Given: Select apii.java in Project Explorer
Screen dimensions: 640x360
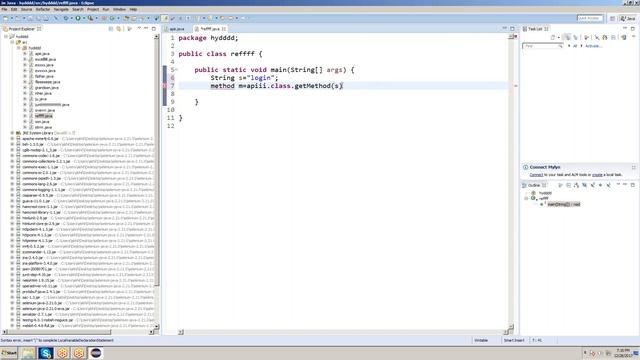Looking at the screenshot, I should 42,54.
